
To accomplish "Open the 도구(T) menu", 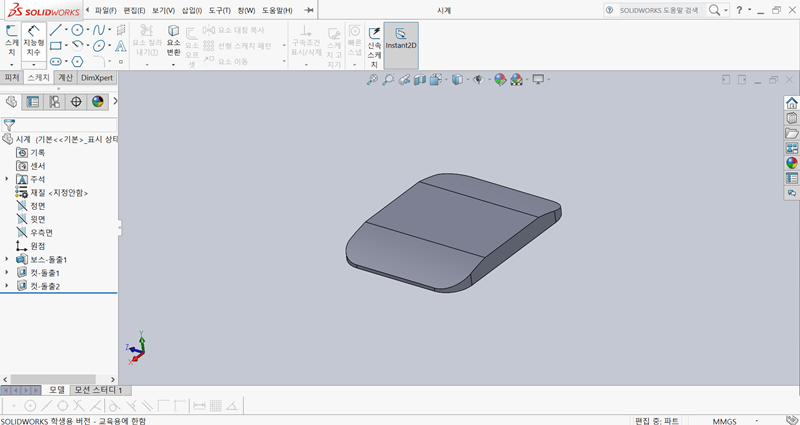I will [219, 10].
